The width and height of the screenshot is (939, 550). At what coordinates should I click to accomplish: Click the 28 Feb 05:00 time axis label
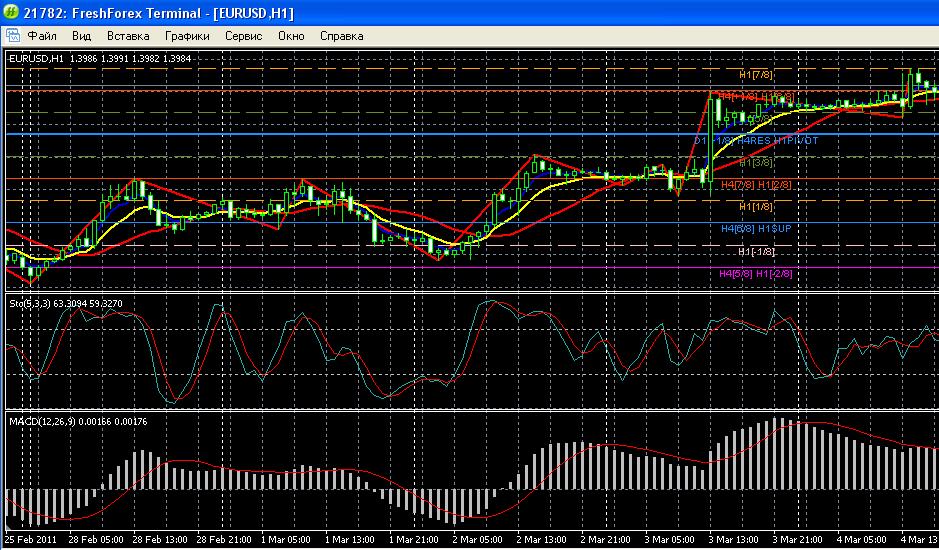[x=96, y=539]
